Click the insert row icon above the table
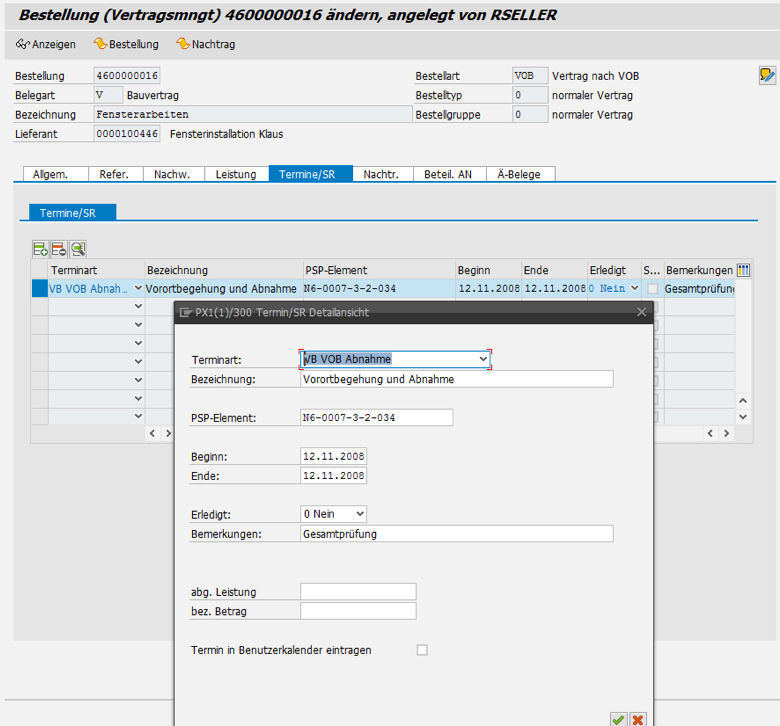780x726 pixels. point(40,249)
